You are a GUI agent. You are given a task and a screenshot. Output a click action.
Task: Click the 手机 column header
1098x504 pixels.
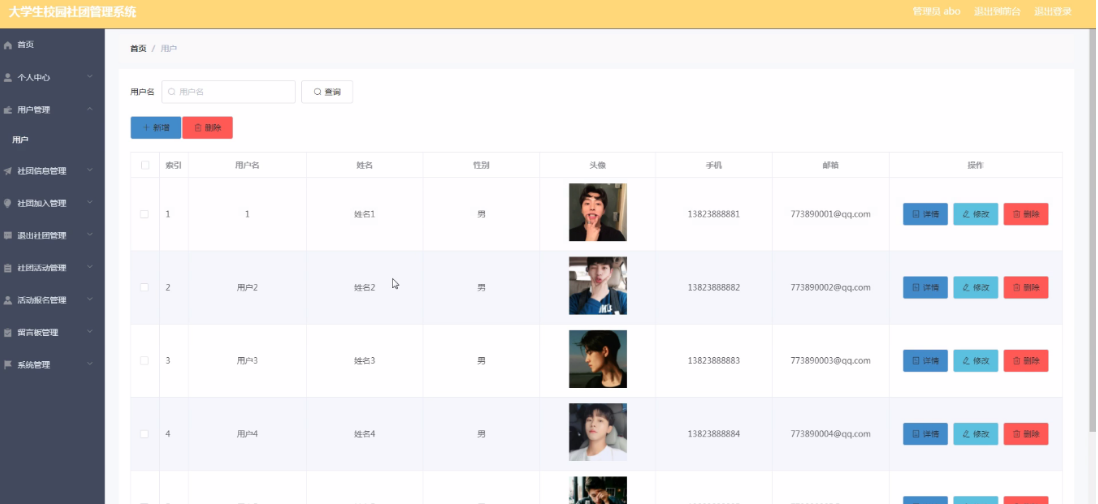point(714,165)
